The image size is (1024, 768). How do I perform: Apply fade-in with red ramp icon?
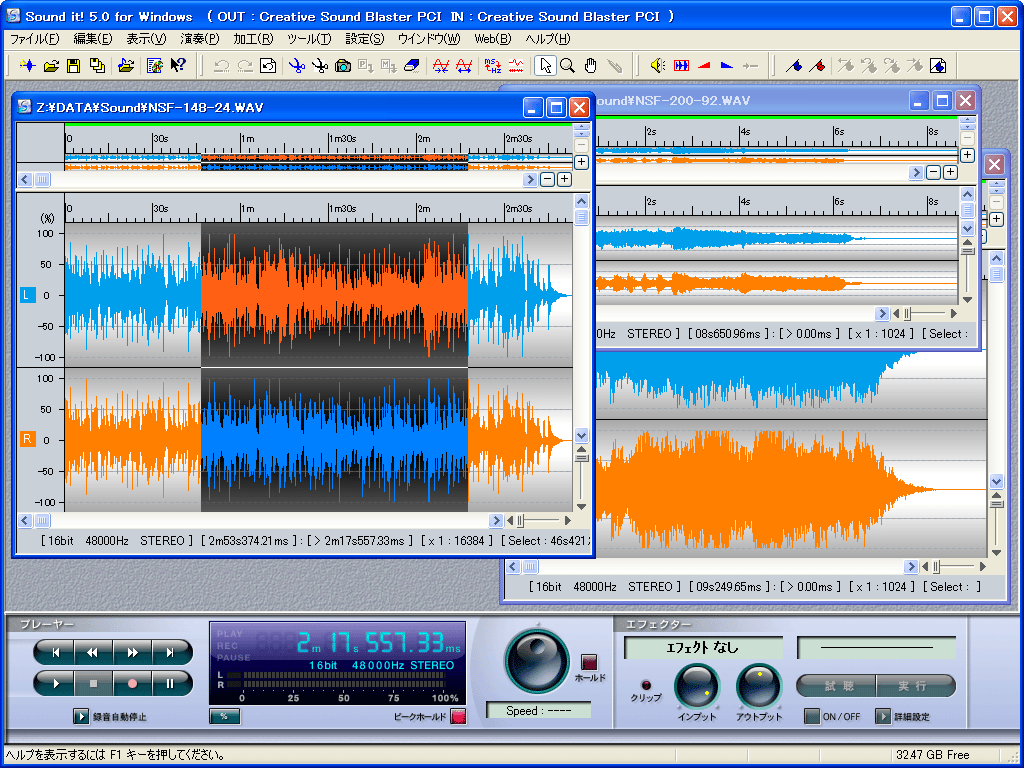click(x=704, y=65)
